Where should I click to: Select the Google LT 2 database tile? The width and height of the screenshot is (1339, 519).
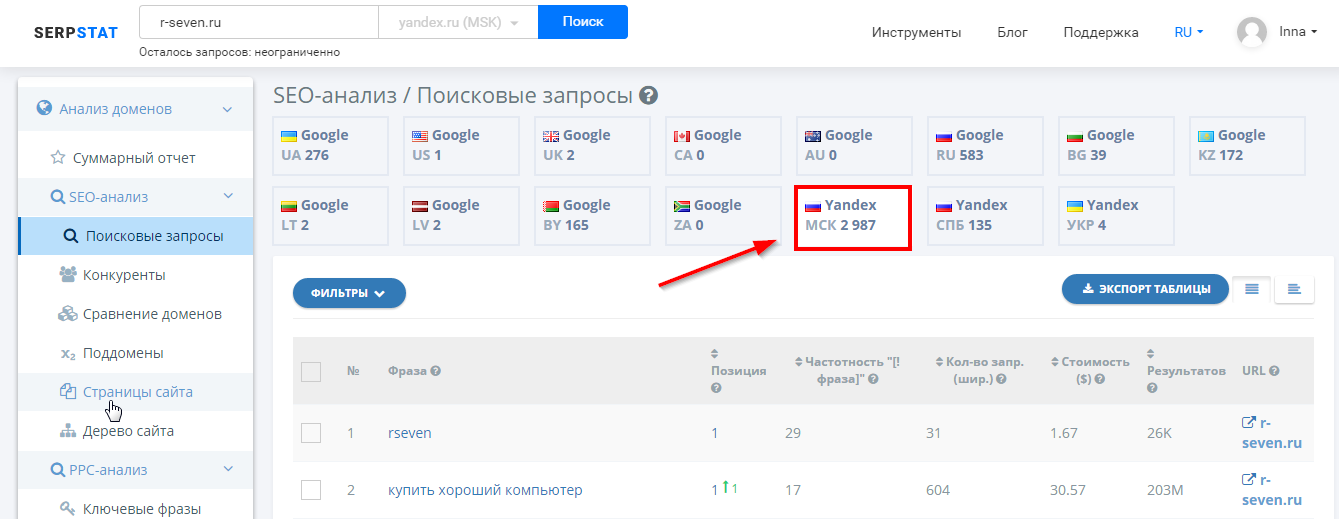click(330, 215)
